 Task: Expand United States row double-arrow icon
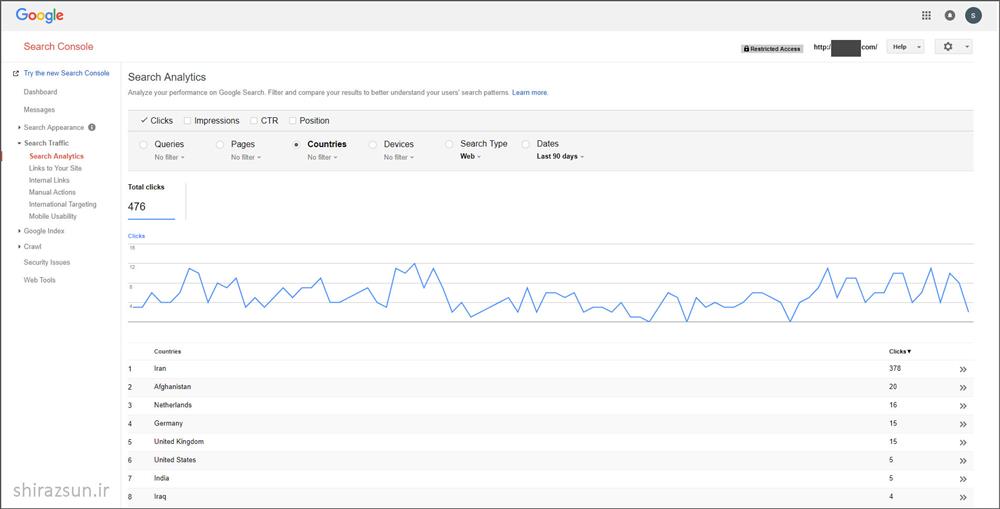(963, 461)
